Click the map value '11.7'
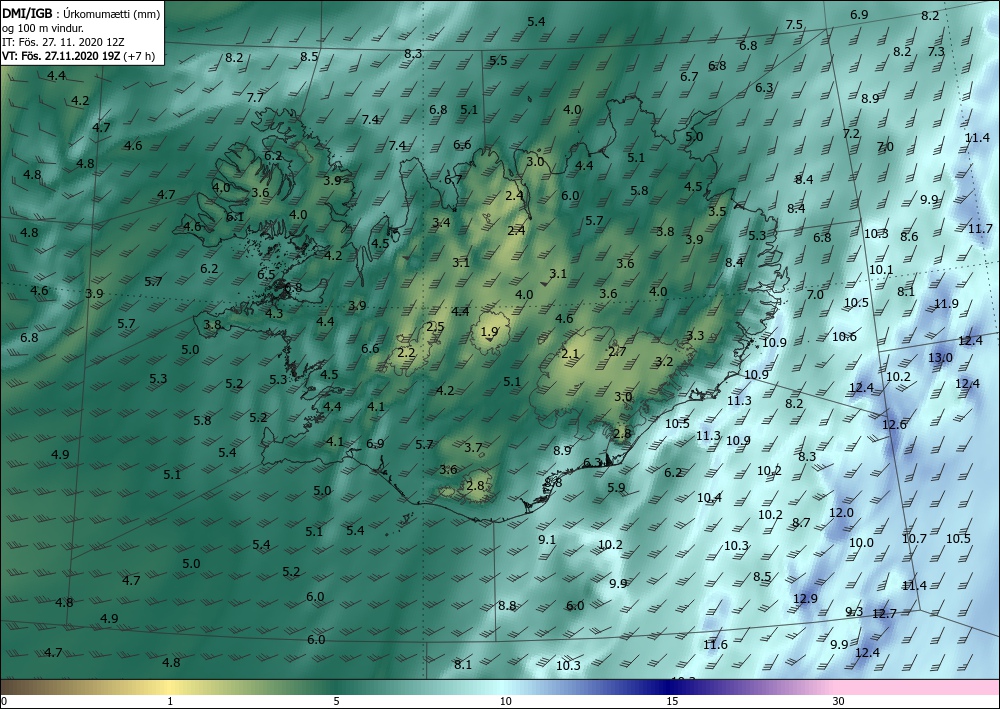 pyautogui.click(x=980, y=228)
